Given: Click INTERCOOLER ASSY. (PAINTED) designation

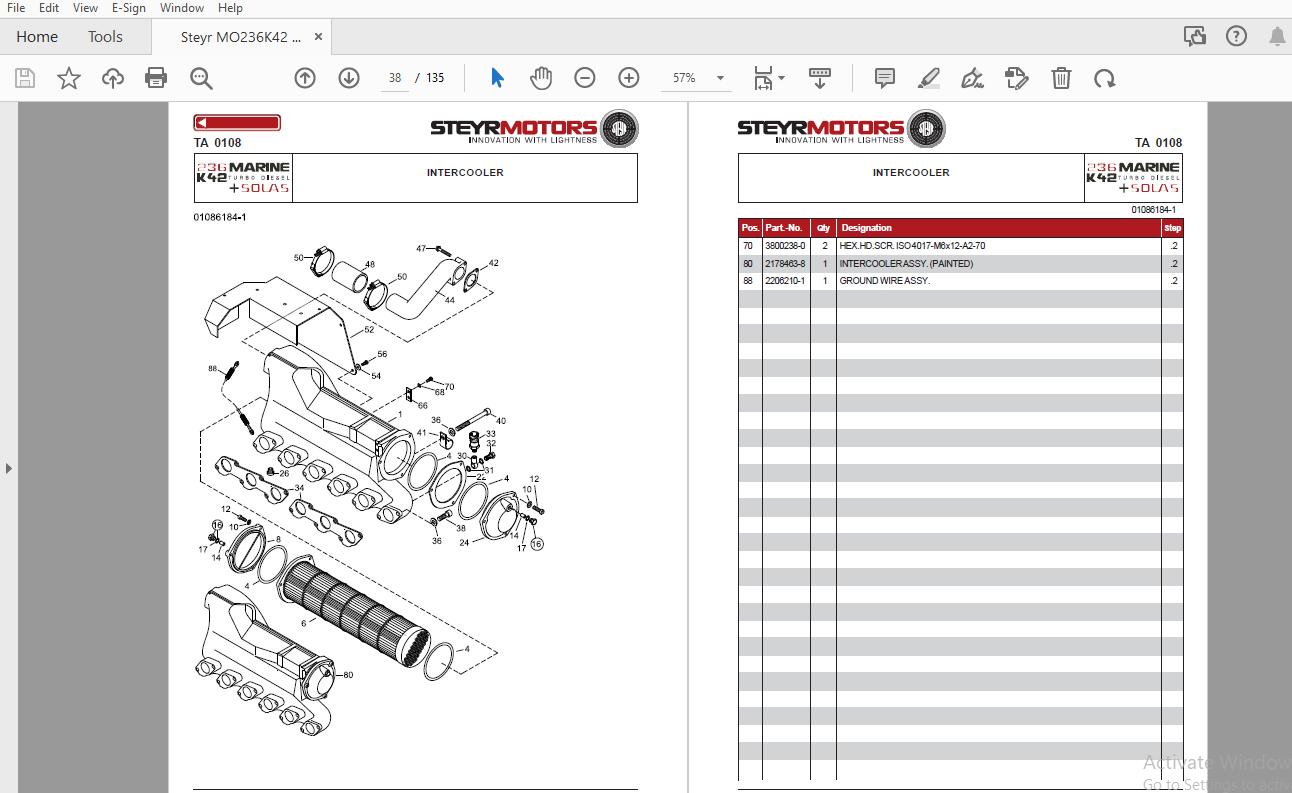Looking at the screenshot, I should [906, 264].
